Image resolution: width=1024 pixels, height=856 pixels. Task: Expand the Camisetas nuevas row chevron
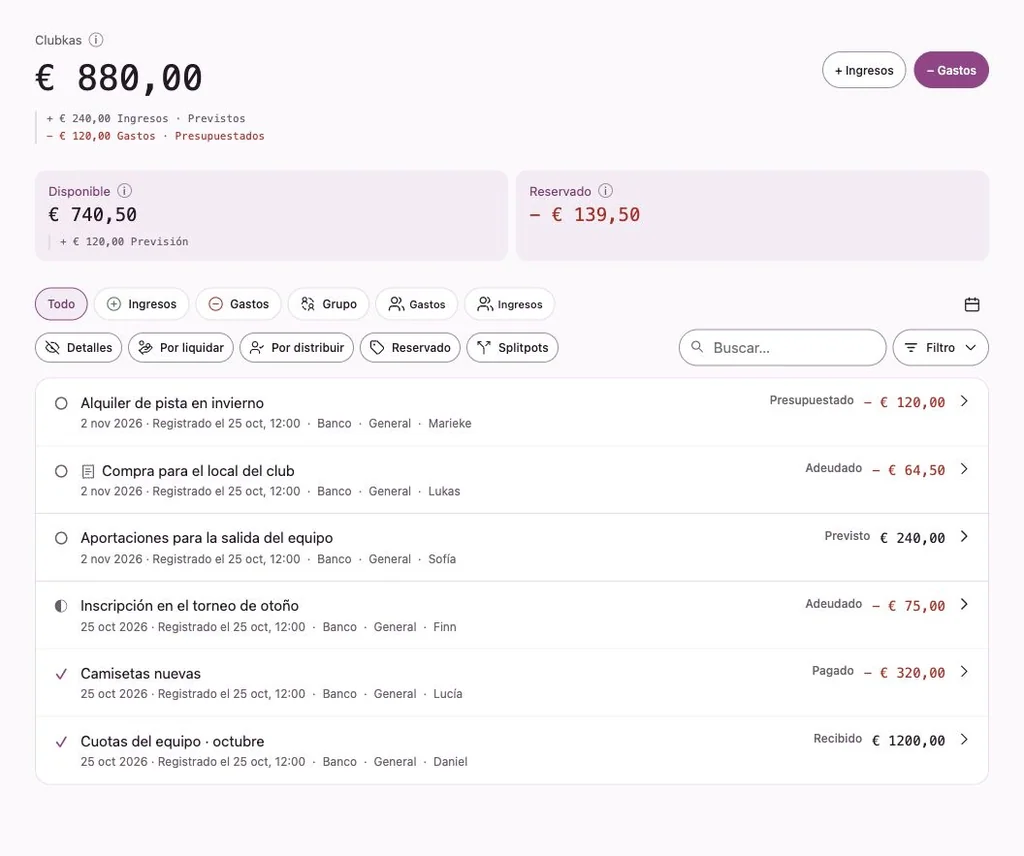click(x=965, y=671)
